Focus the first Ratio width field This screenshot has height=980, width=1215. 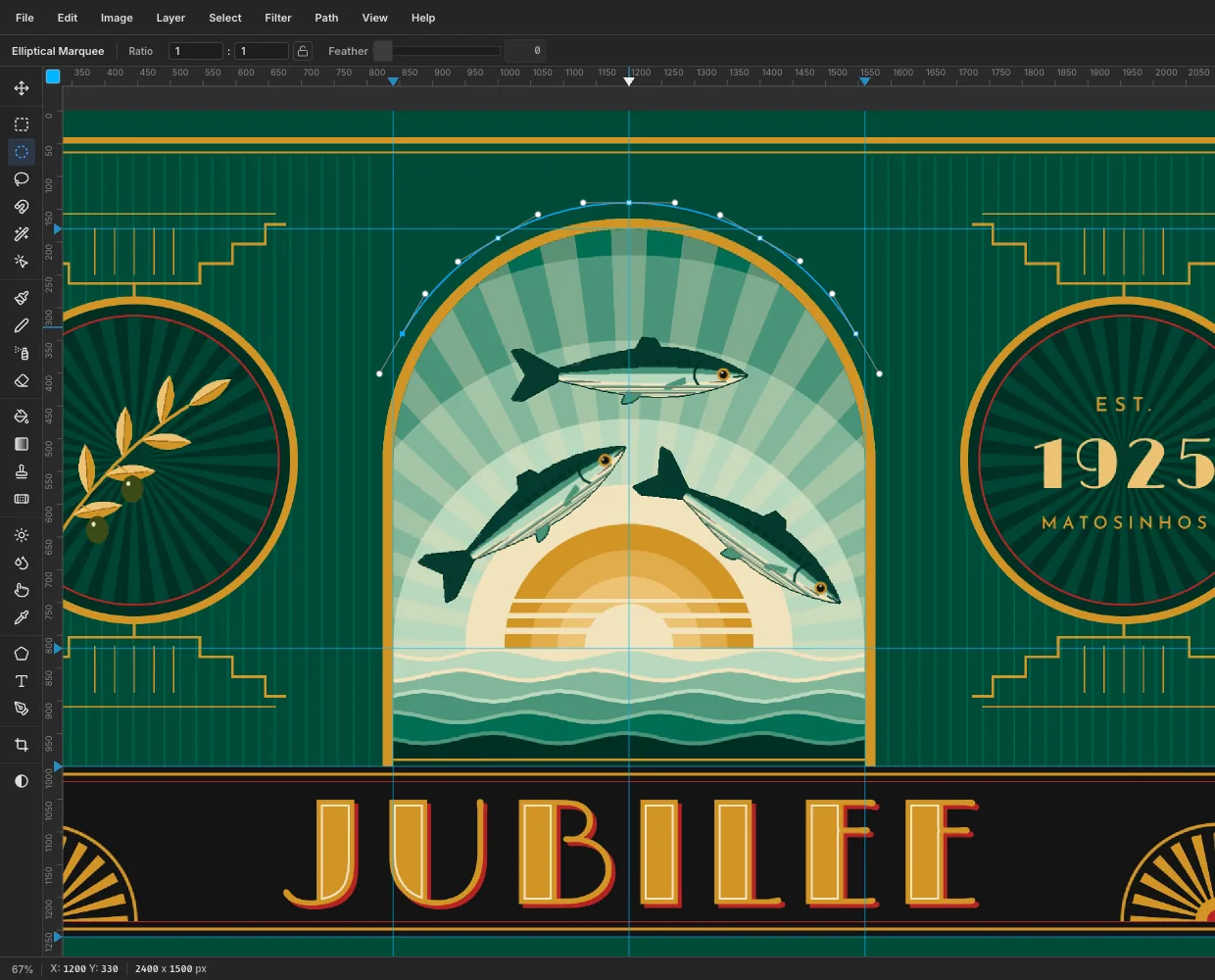[196, 51]
